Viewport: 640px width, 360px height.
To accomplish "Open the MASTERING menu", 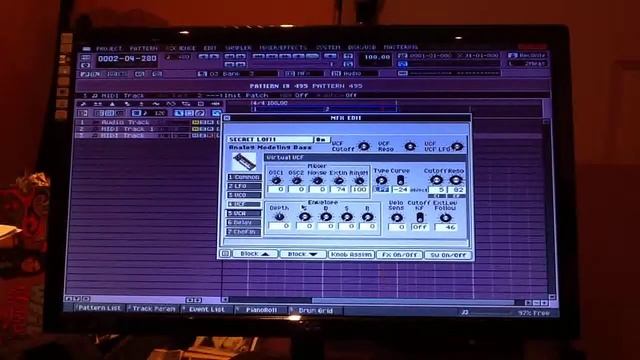I will click(x=401, y=47).
